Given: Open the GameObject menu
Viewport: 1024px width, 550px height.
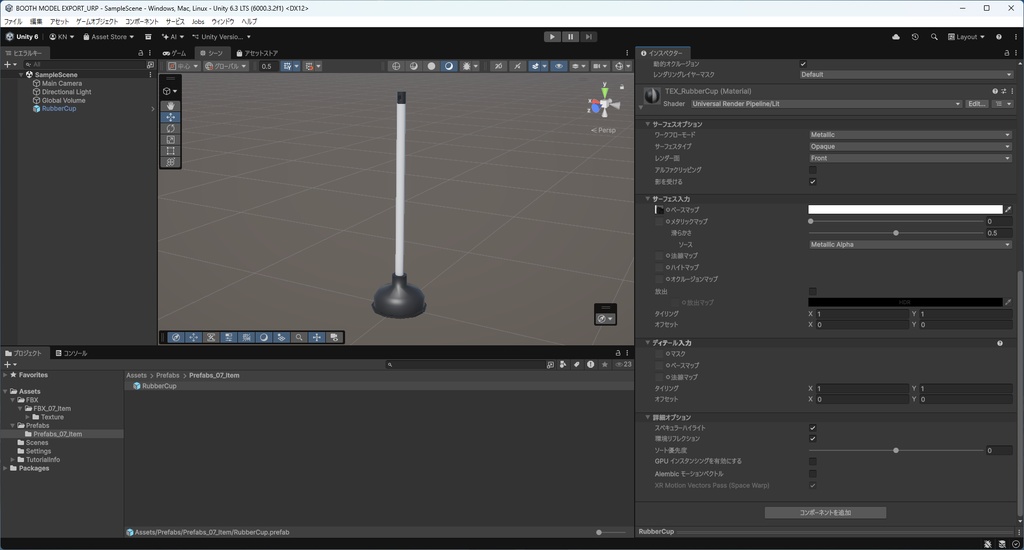Looking at the screenshot, I should (x=97, y=22).
